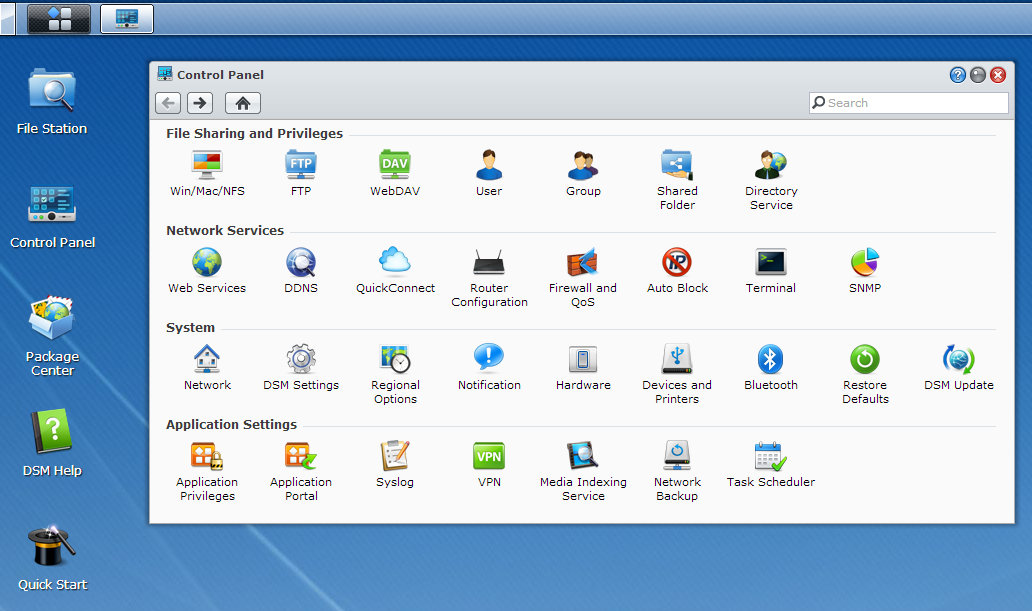Open Auto Block settings
Screen dimensions: 1032x611
677,270
